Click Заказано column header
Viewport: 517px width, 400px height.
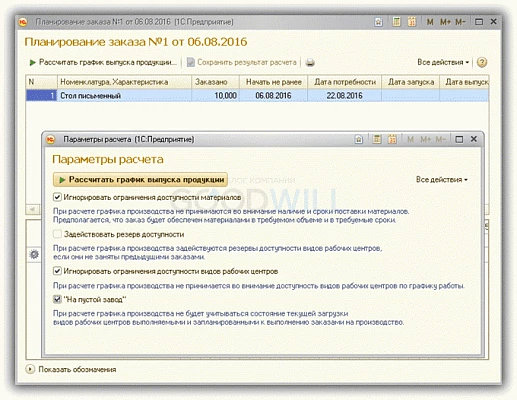point(215,82)
